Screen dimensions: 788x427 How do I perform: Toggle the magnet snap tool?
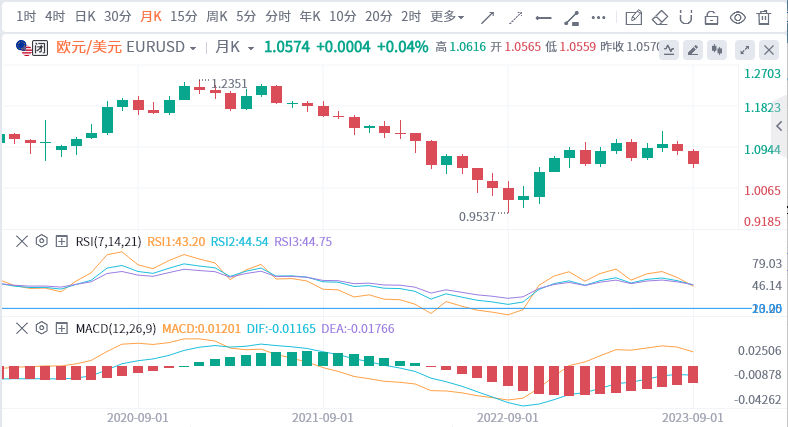pyautogui.click(x=685, y=18)
